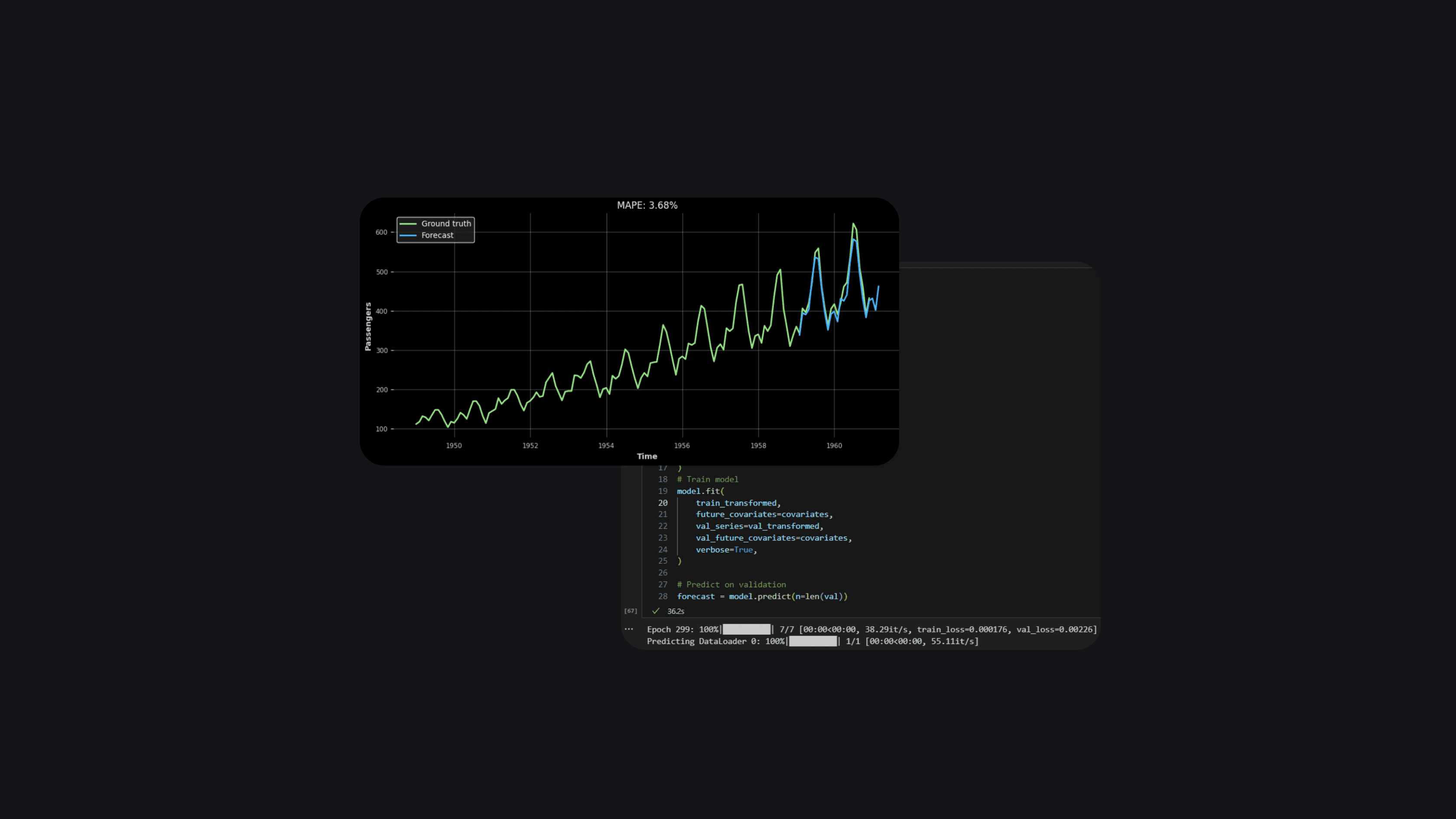Click the execution count [67] indicator
Screen dimensions: 1456x819
point(631,611)
